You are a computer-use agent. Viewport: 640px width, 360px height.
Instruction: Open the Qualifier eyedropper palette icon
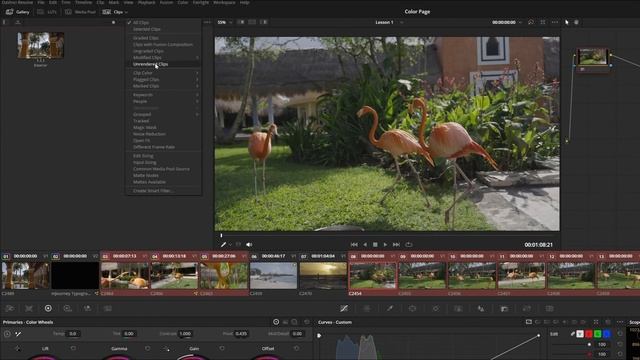(x=390, y=309)
